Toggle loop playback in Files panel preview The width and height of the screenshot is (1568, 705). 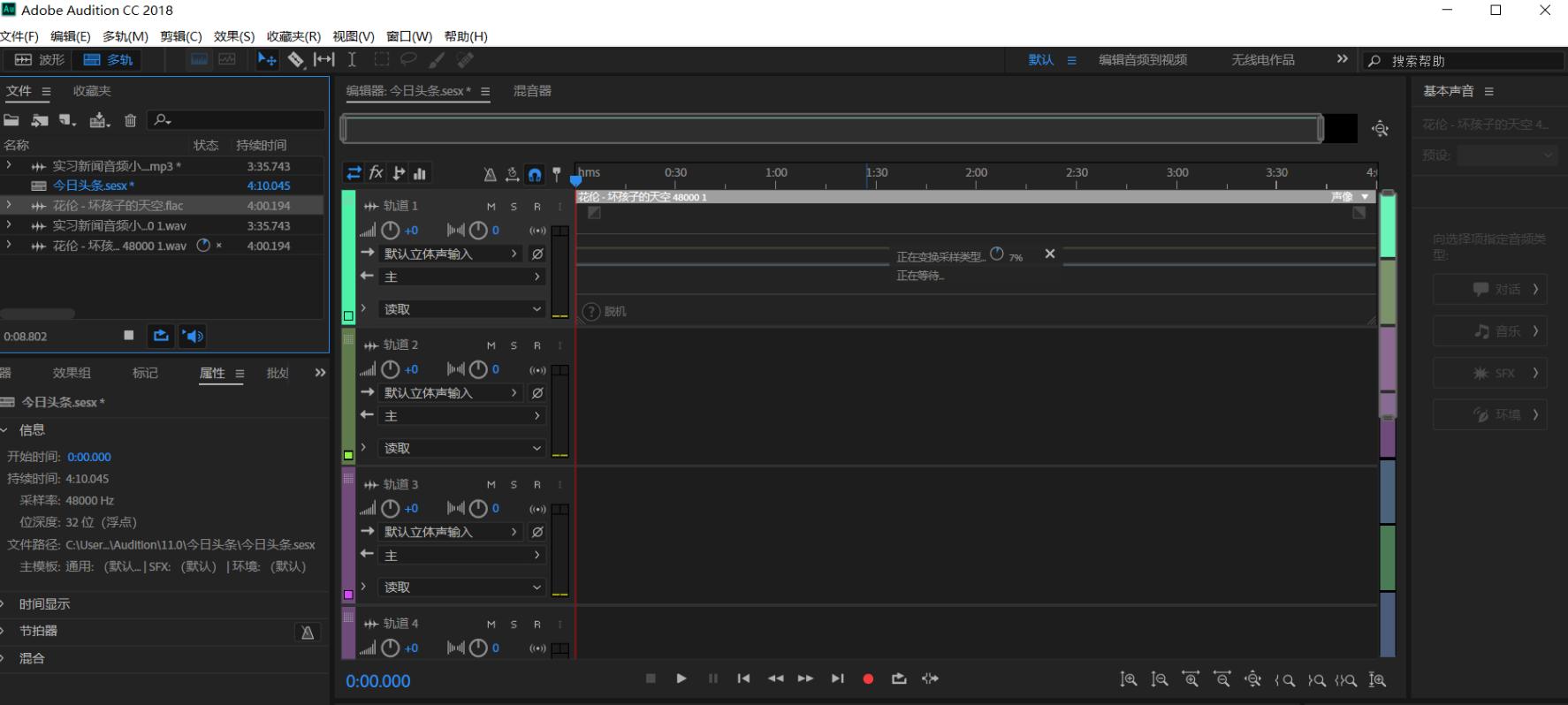click(161, 336)
